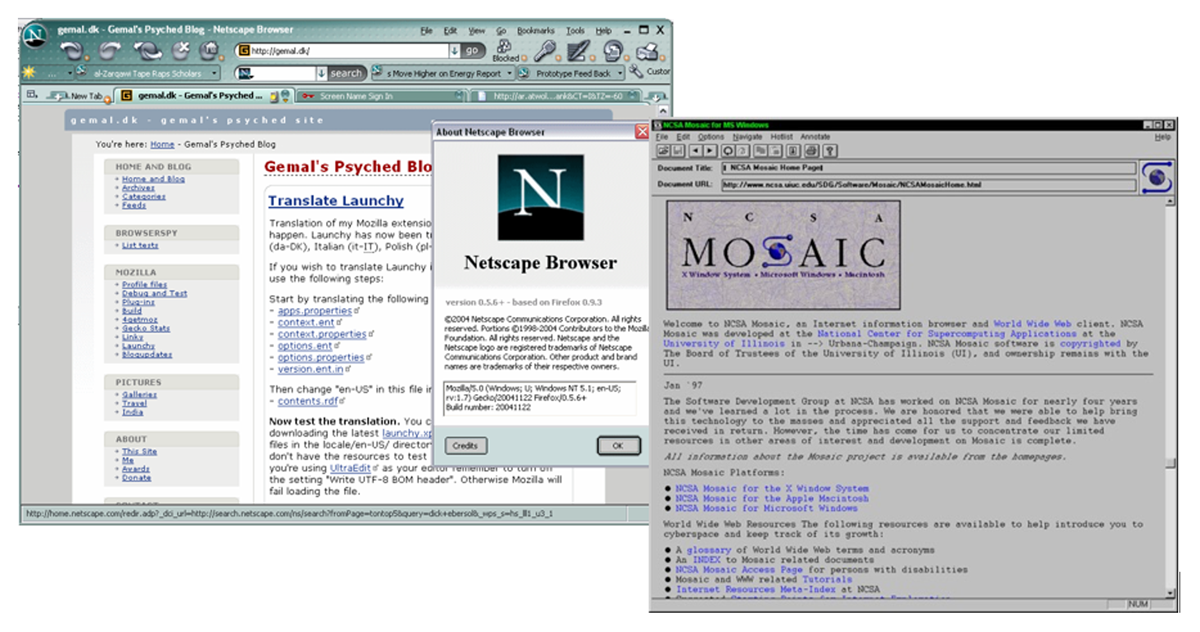Click the print icon in Mosaic toolbar
Viewport: 1200px width, 632px height.
pos(812,151)
